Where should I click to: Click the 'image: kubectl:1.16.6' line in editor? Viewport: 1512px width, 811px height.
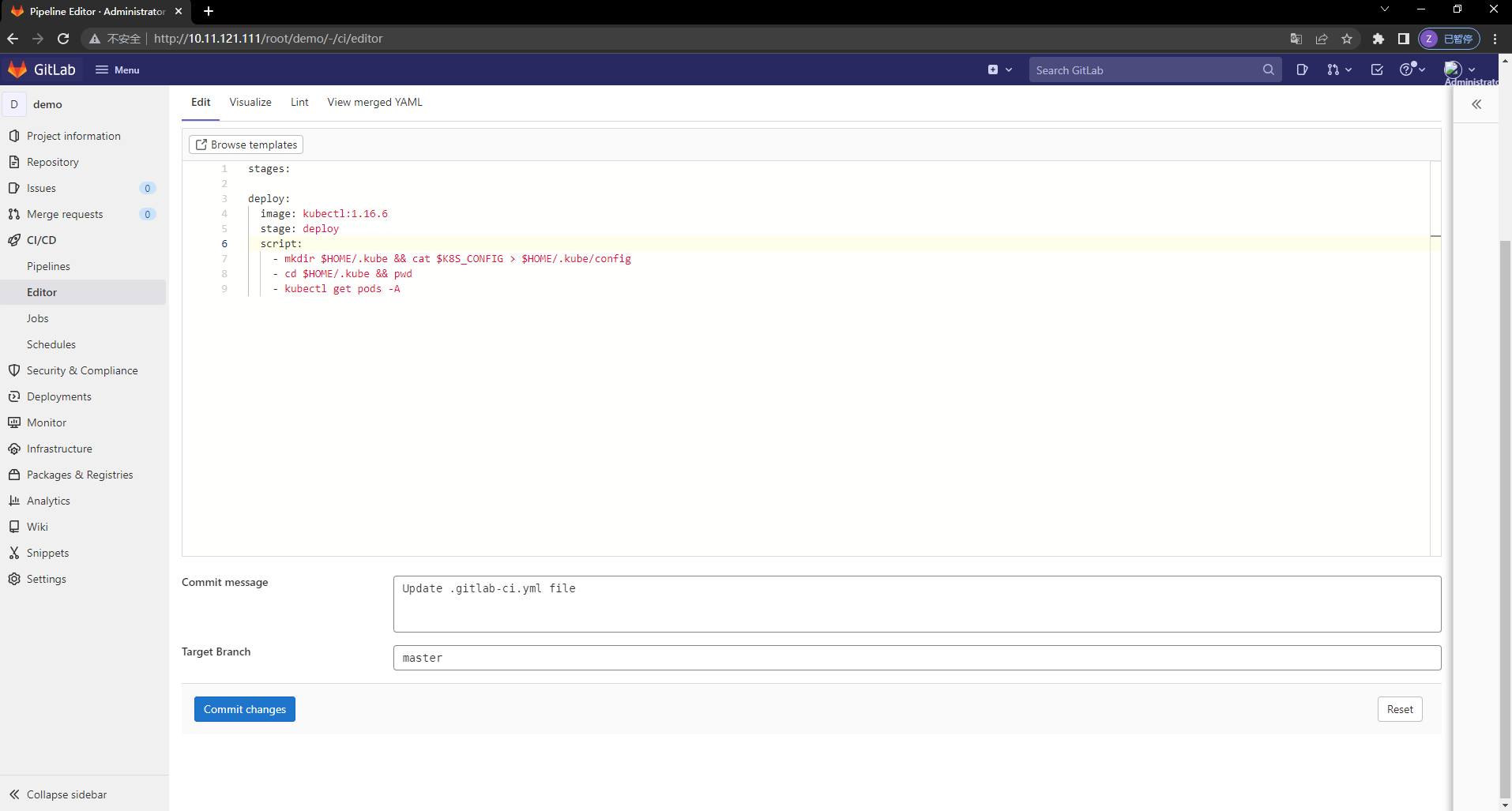(324, 214)
